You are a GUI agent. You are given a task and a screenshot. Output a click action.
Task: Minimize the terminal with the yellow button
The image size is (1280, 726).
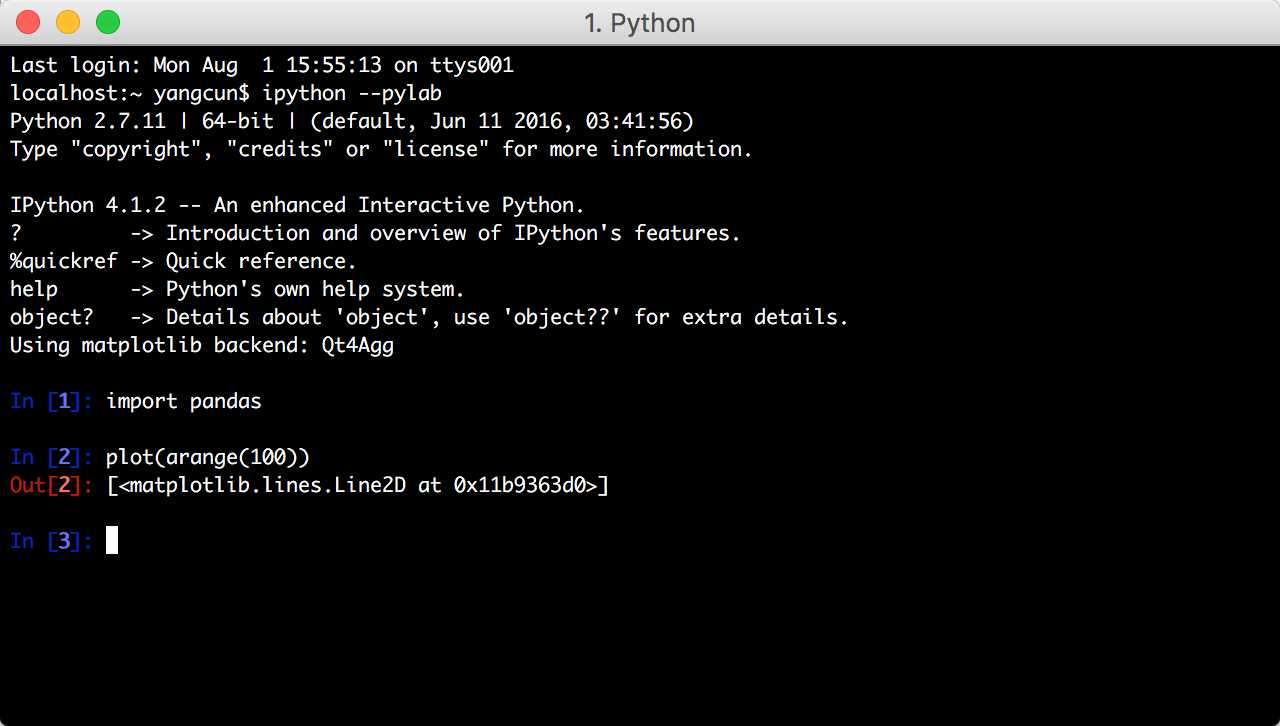[x=68, y=21]
